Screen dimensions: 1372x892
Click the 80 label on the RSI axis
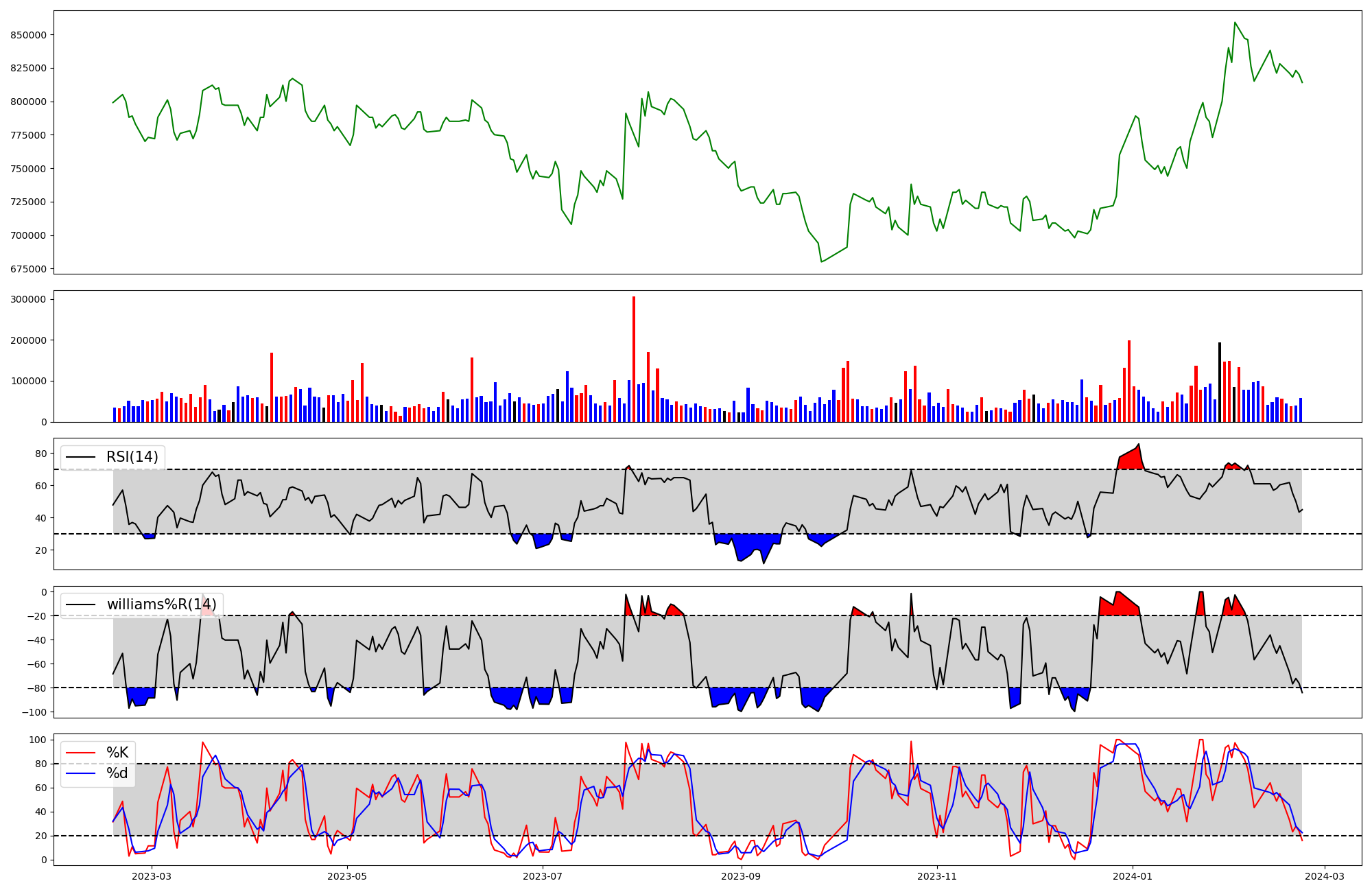pyautogui.click(x=40, y=454)
